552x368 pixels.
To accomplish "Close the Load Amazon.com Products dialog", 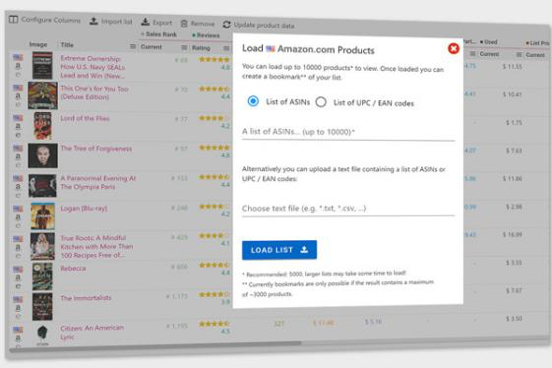I will pos(453,48).
